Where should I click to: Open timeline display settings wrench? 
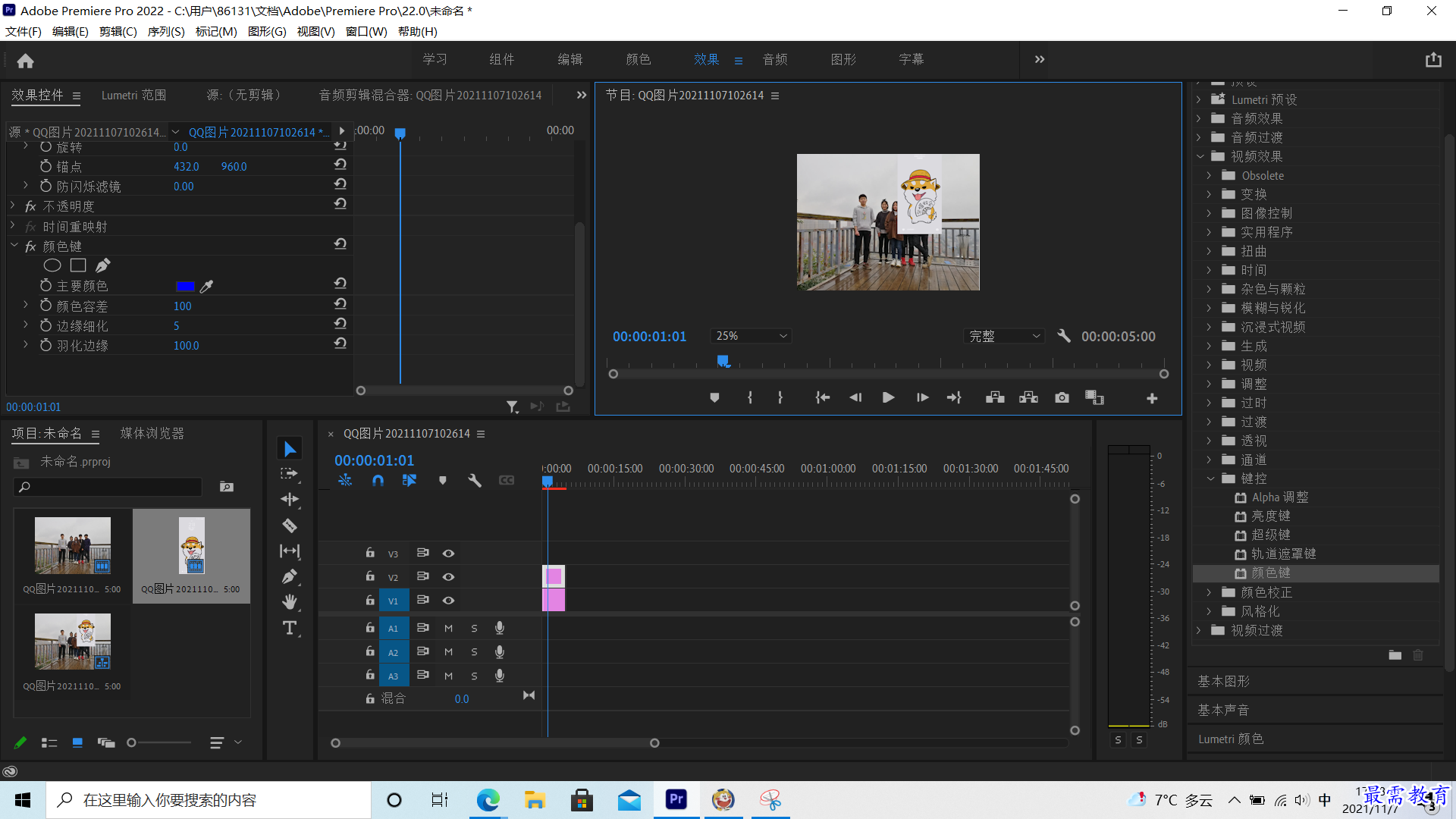[475, 480]
